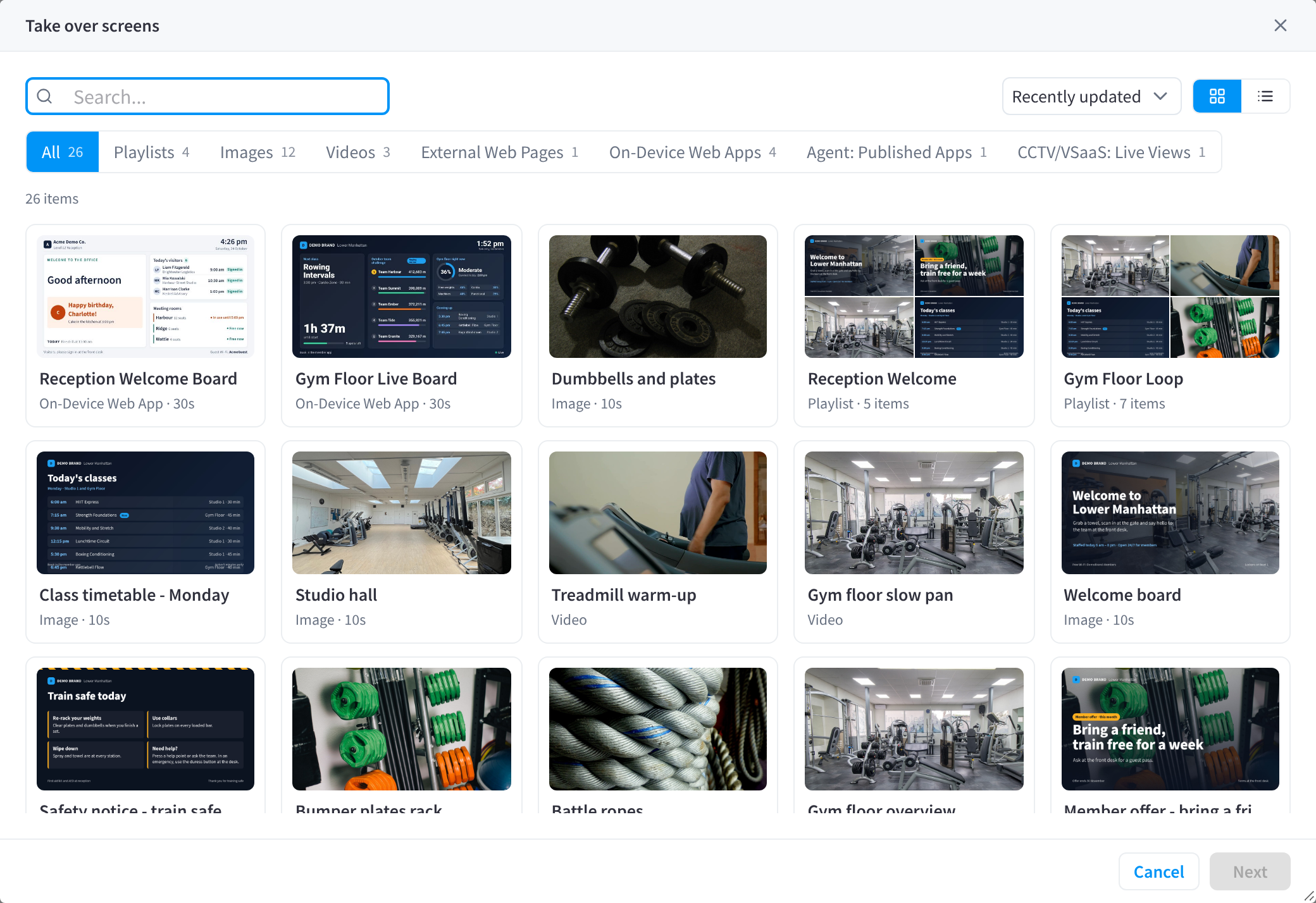Choose Gym Floor Live Board thumbnail

pos(402,297)
